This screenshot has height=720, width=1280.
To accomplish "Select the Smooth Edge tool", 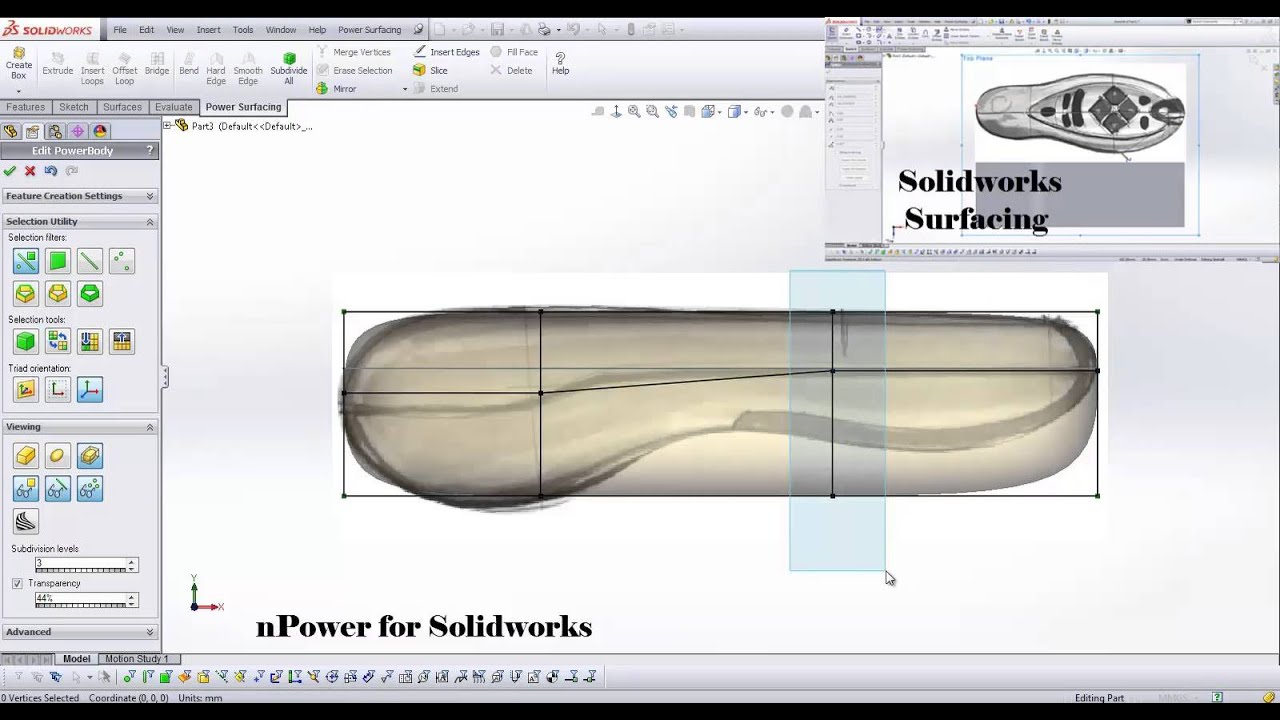I will [x=248, y=68].
